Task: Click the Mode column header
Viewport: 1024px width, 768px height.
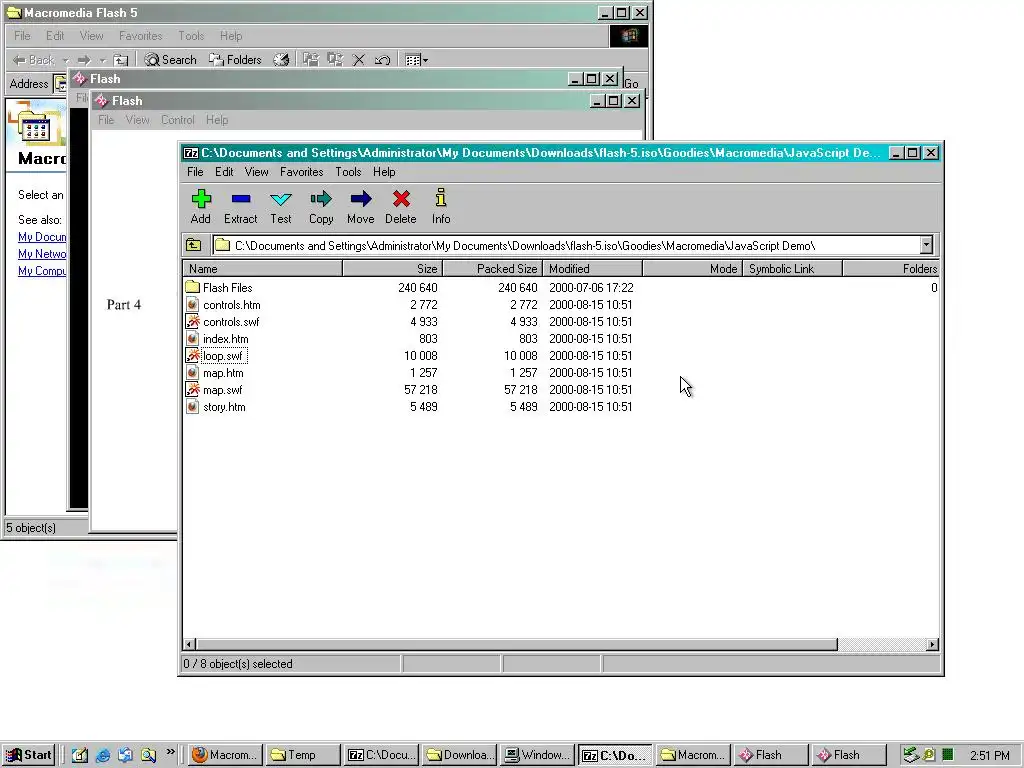Action: coord(692,268)
